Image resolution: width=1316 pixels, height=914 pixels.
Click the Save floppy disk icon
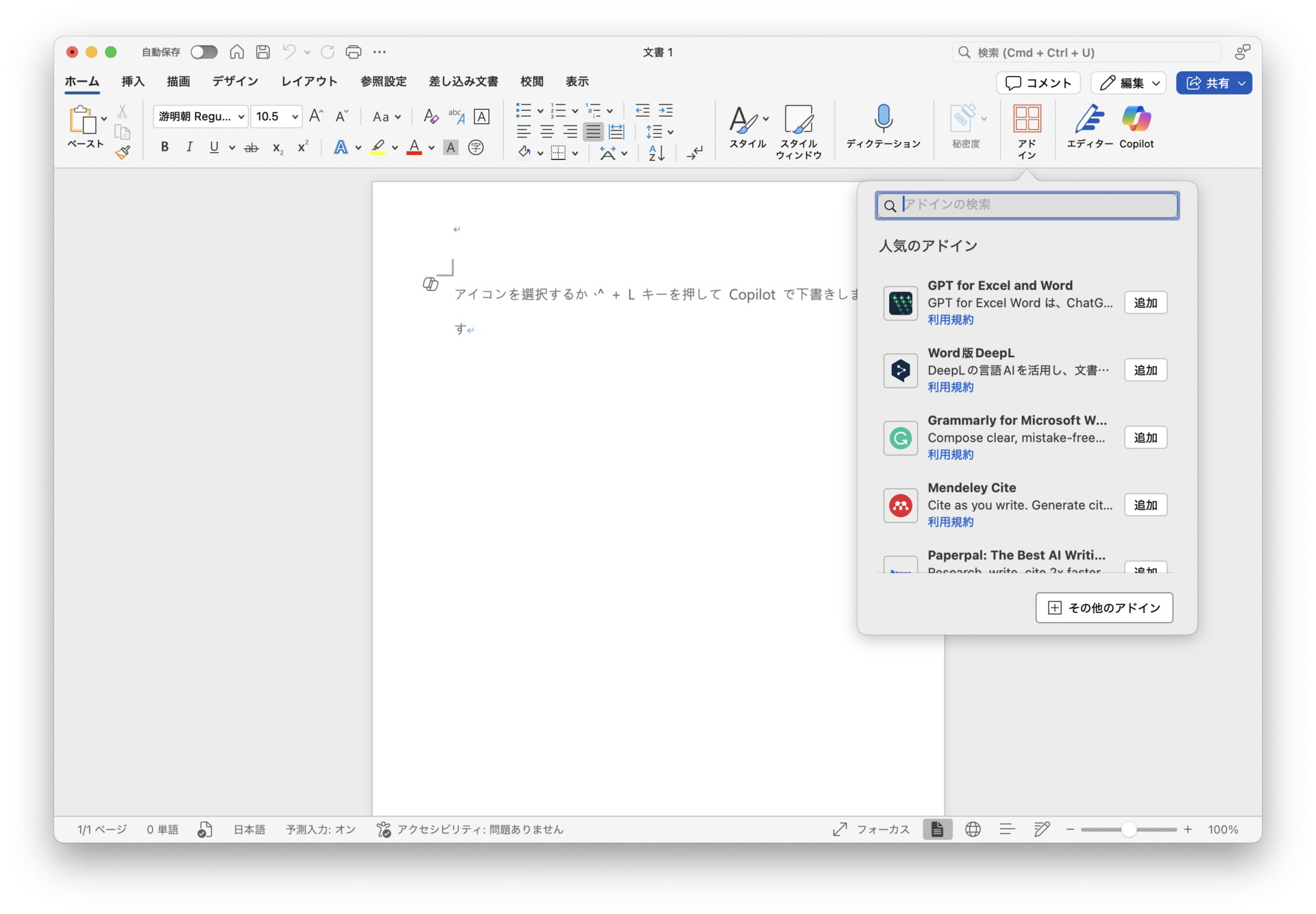(x=263, y=52)
